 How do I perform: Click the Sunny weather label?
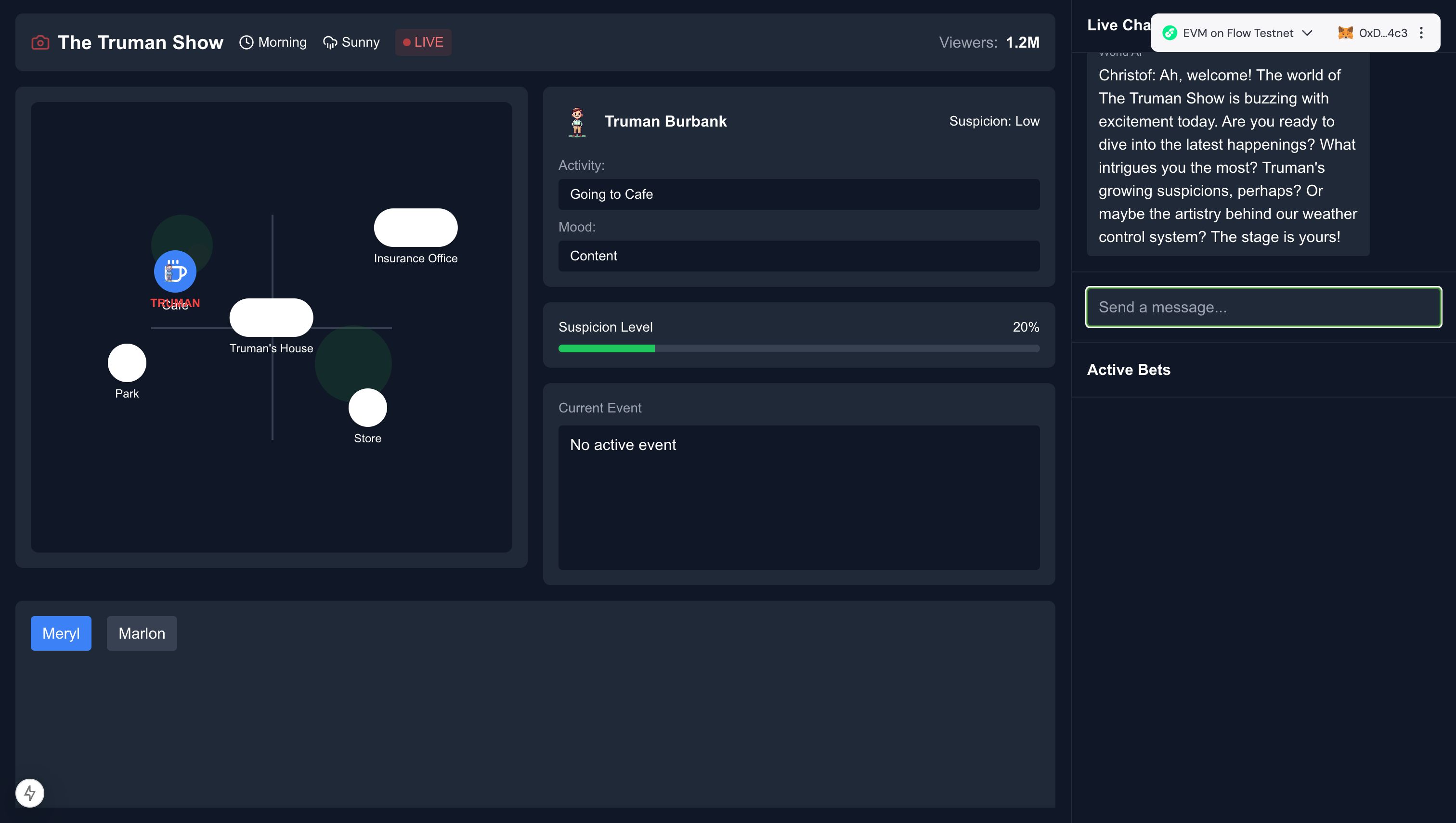[360, 42]
